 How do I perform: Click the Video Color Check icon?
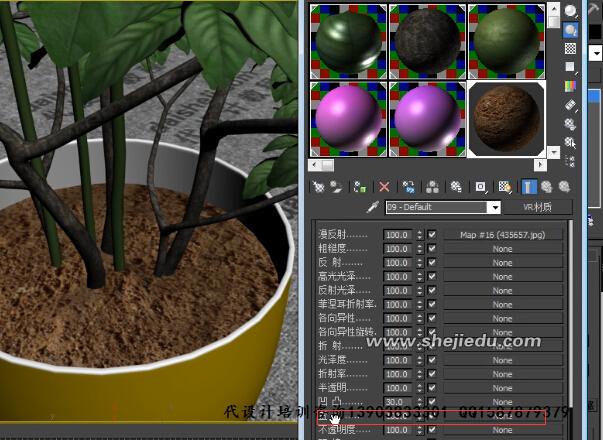(571, 86)
